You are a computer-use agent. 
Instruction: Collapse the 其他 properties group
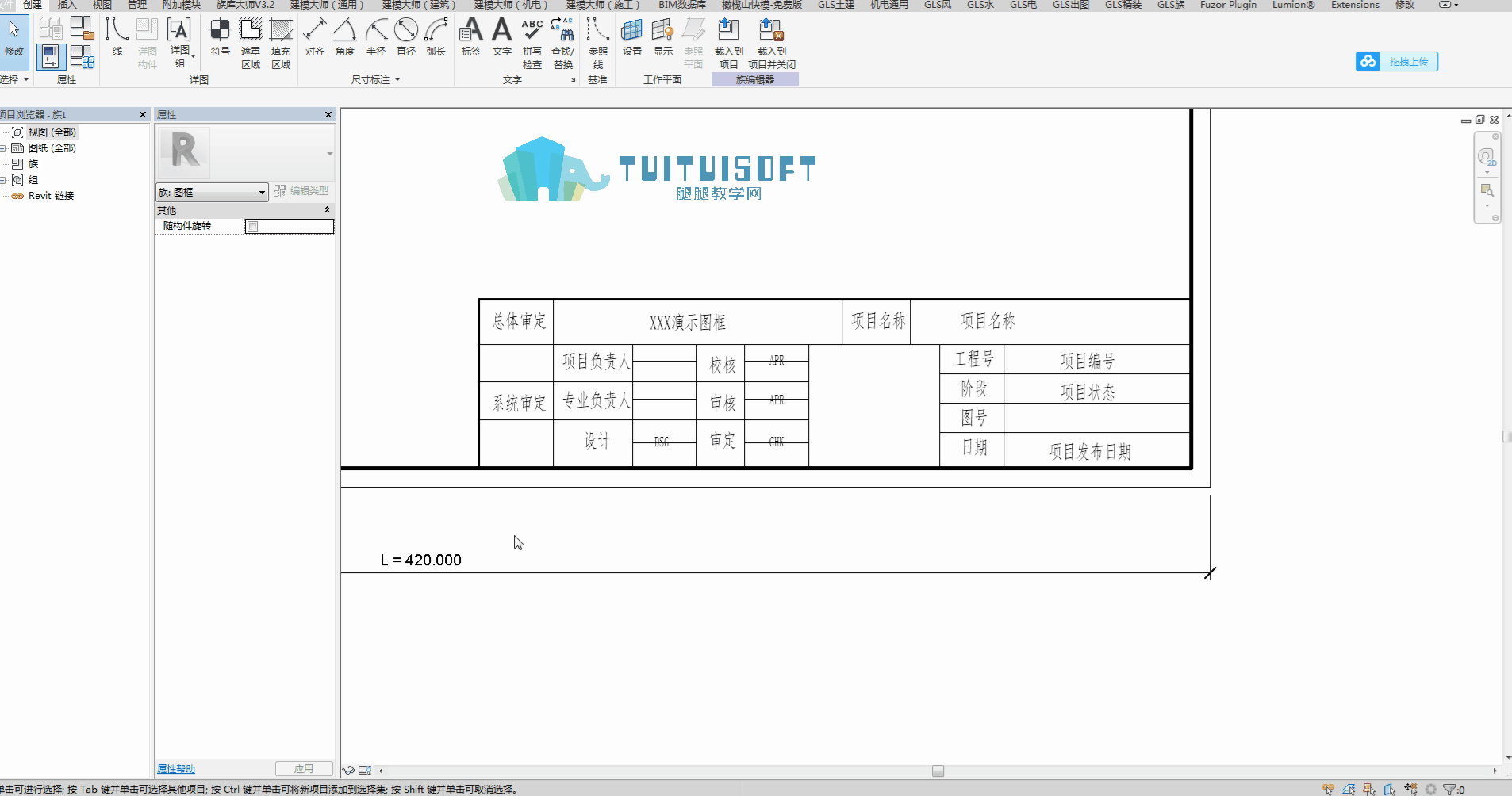click(x=327, y=210)
